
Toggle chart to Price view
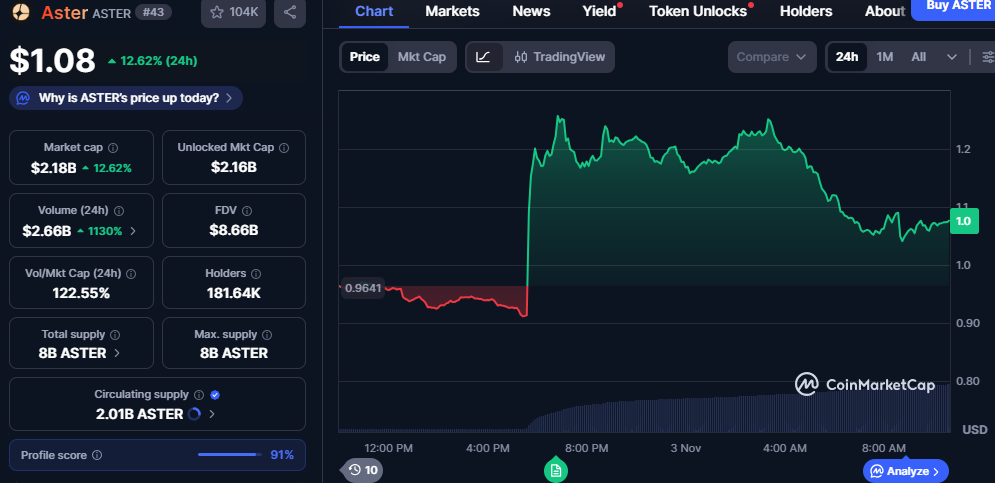point(365,57)
